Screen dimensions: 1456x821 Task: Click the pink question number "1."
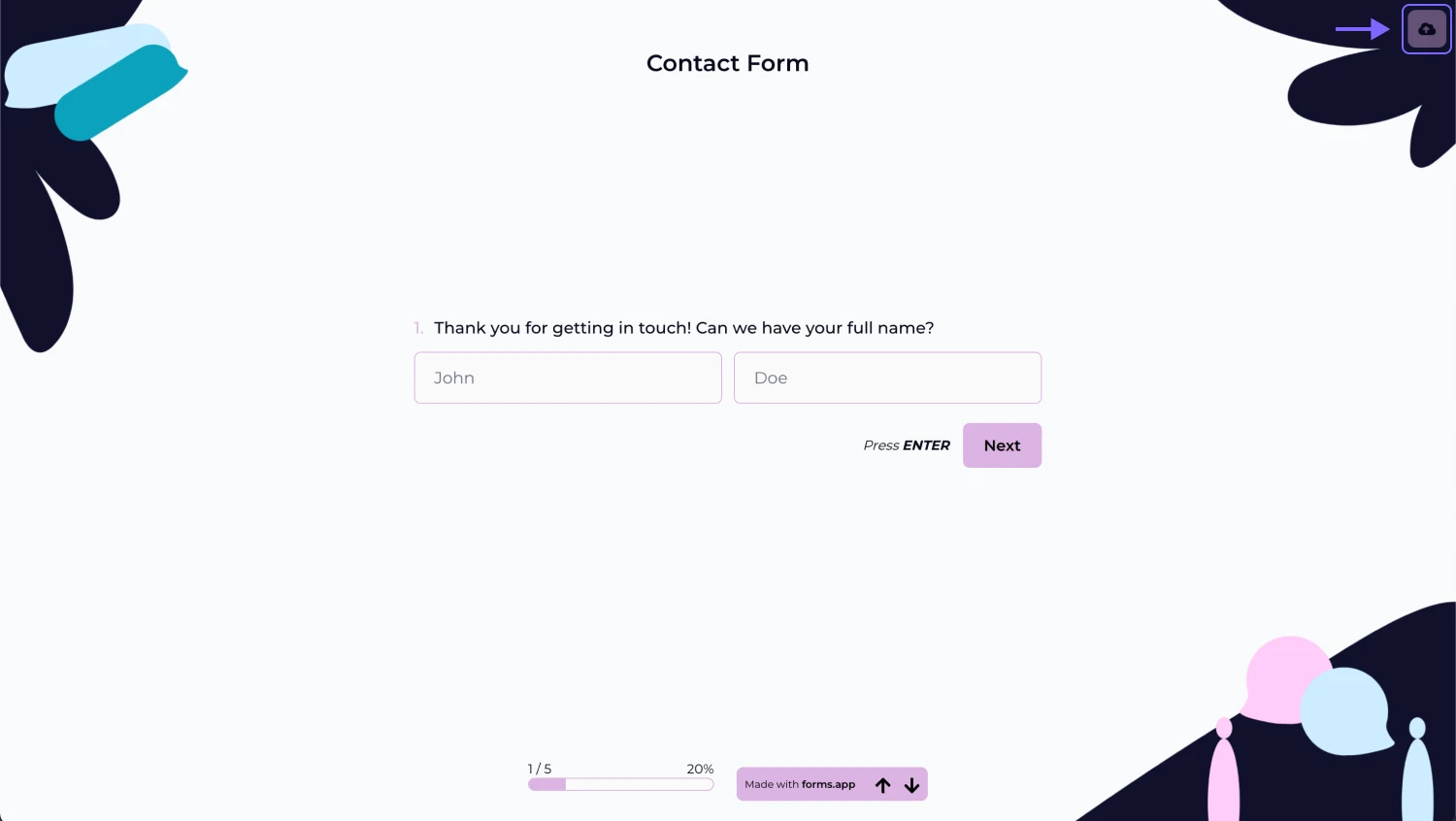click(418, 328)
